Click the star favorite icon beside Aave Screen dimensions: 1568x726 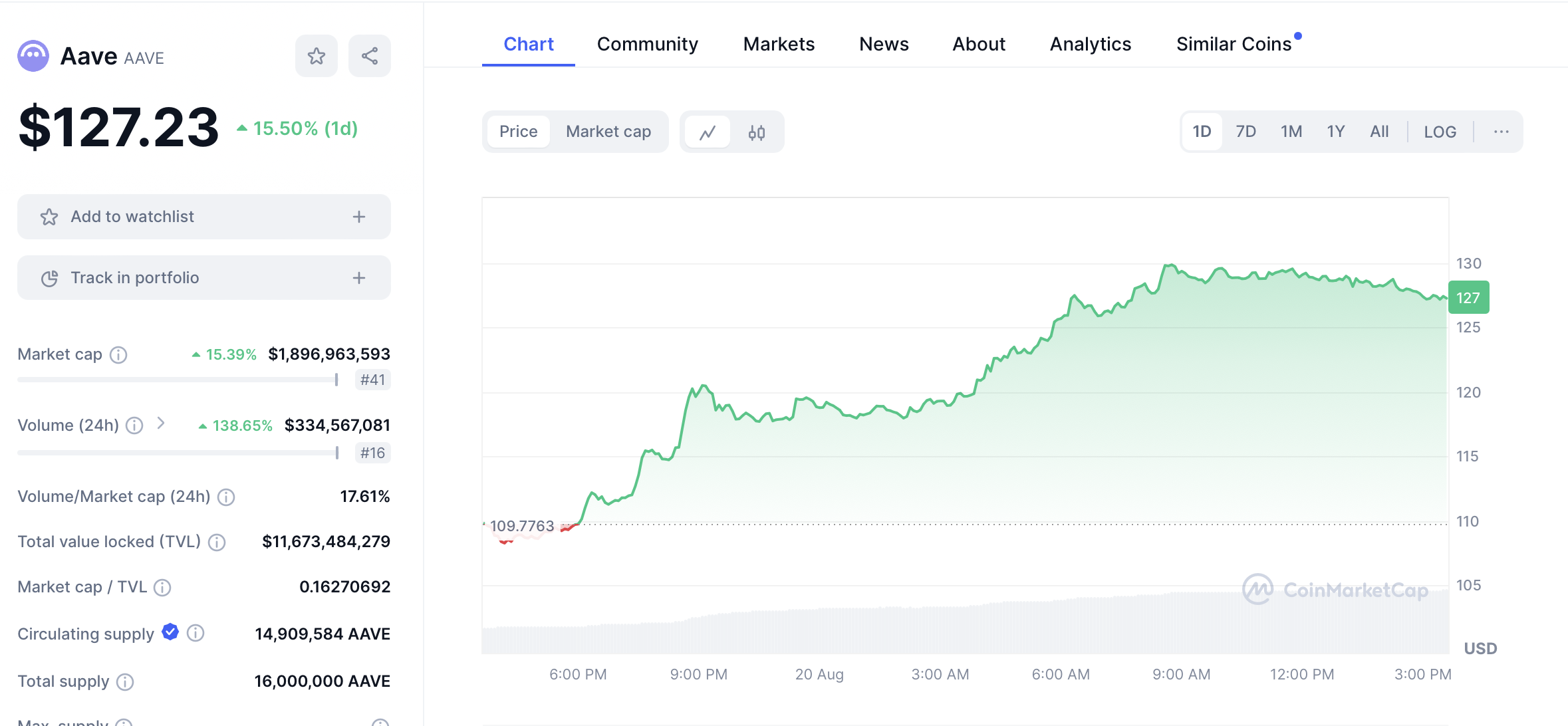pos(317,56)
